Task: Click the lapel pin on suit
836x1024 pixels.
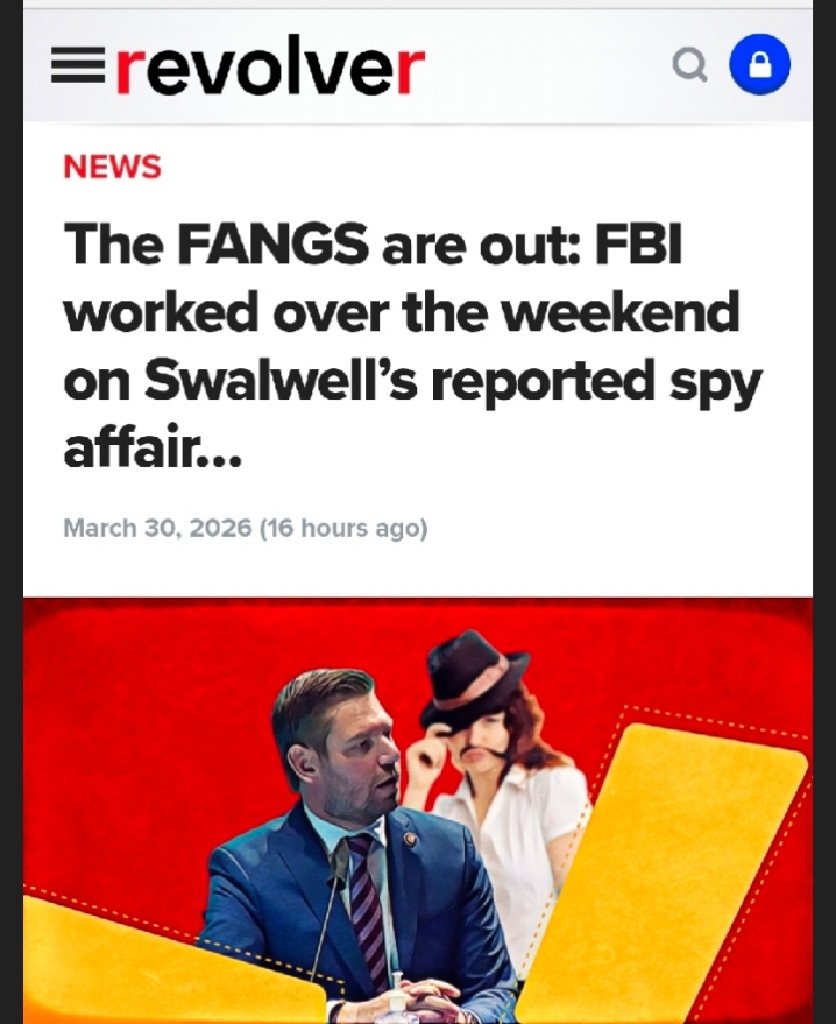Action: [x=410, y=839]
